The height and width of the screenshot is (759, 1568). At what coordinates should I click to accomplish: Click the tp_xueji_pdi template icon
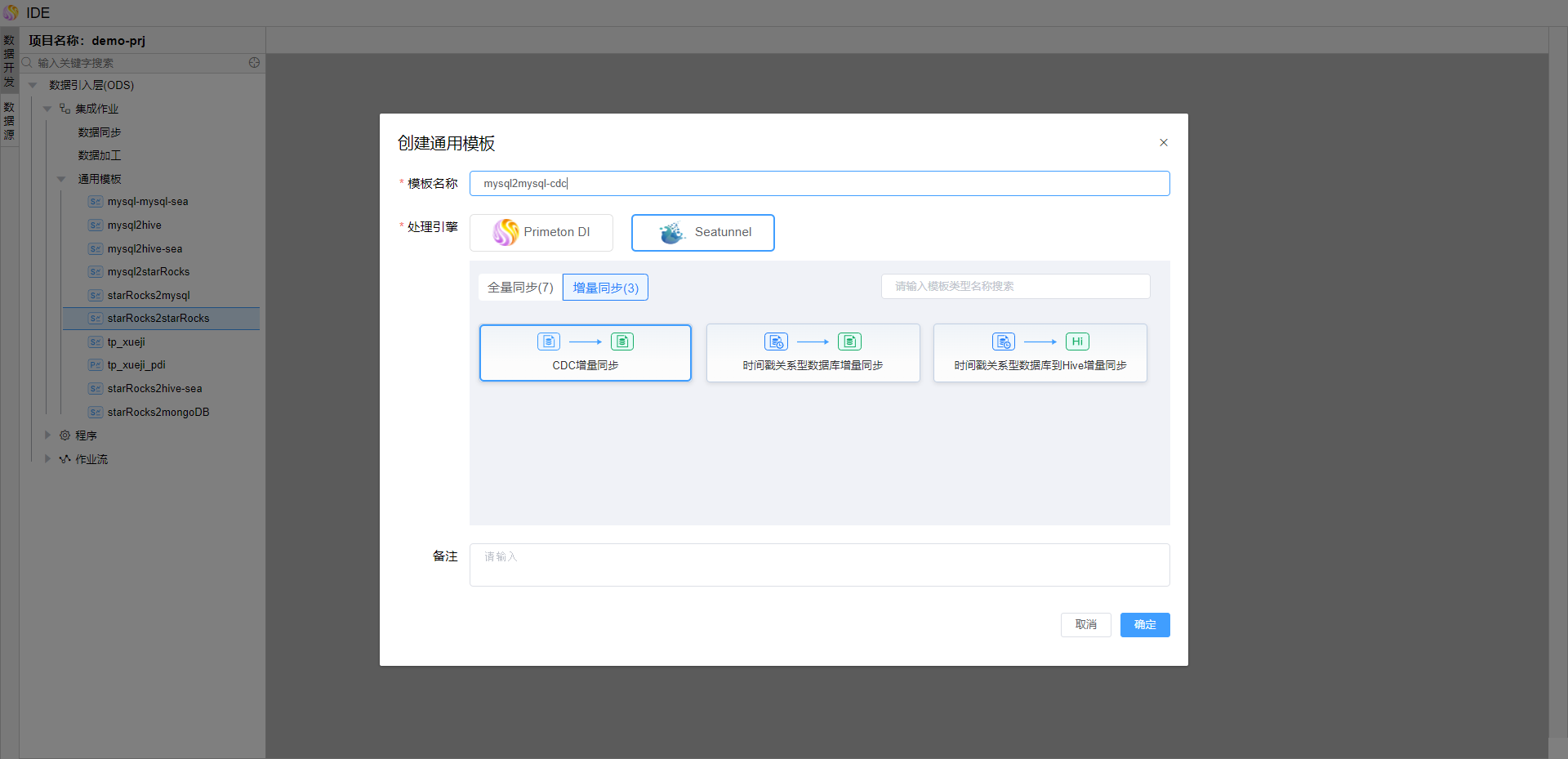(96, 365)
